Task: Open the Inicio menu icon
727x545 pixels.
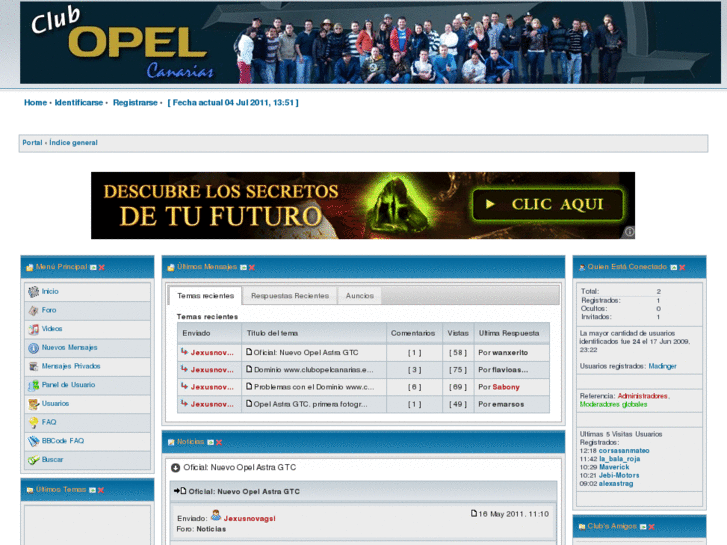Action: tap(33, 292)
